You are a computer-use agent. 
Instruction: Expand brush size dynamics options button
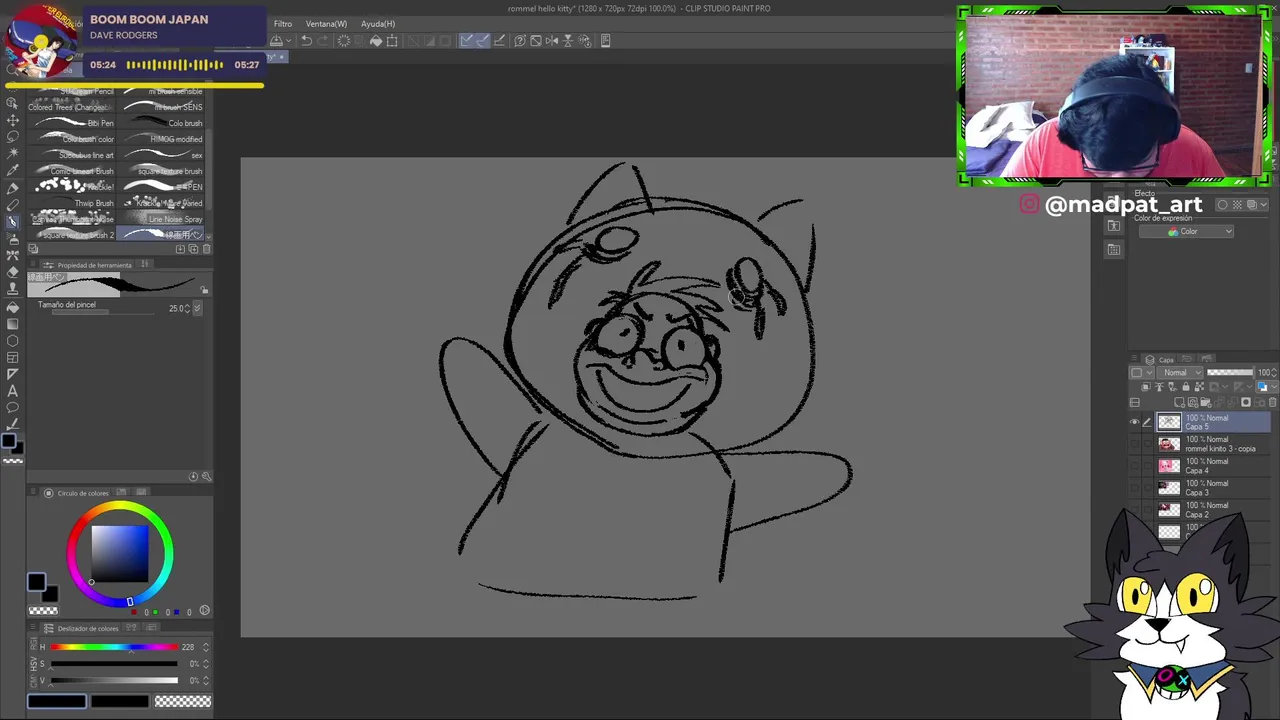point(197,308)
